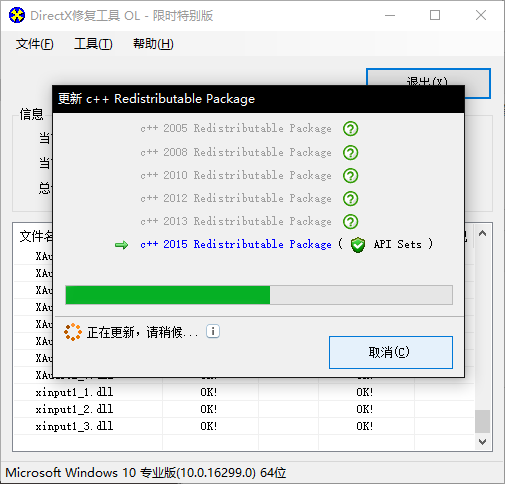Open the 帮助(H) menu
The image size is (505, 484).
pyautogui.click(x=153, y=44)
